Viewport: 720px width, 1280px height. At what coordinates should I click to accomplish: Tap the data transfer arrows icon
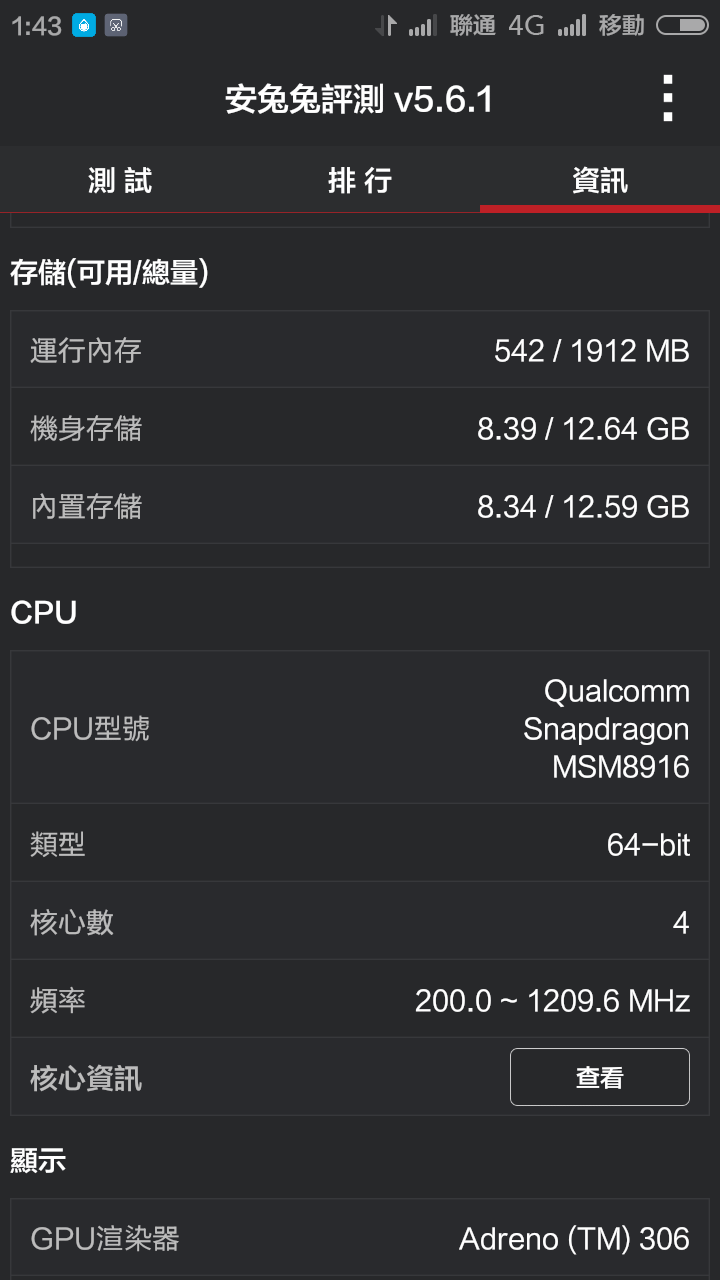pyautogui.click(x=386, y=26)
